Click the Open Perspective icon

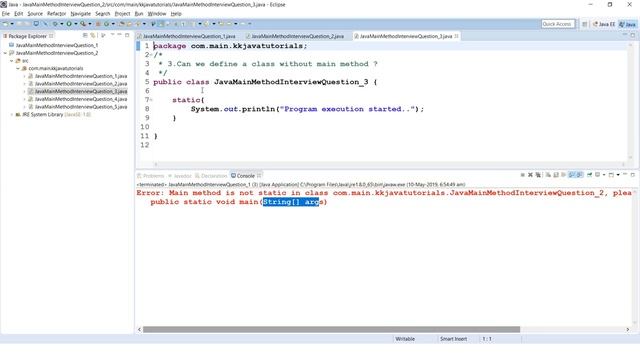(x=584, y=24)
